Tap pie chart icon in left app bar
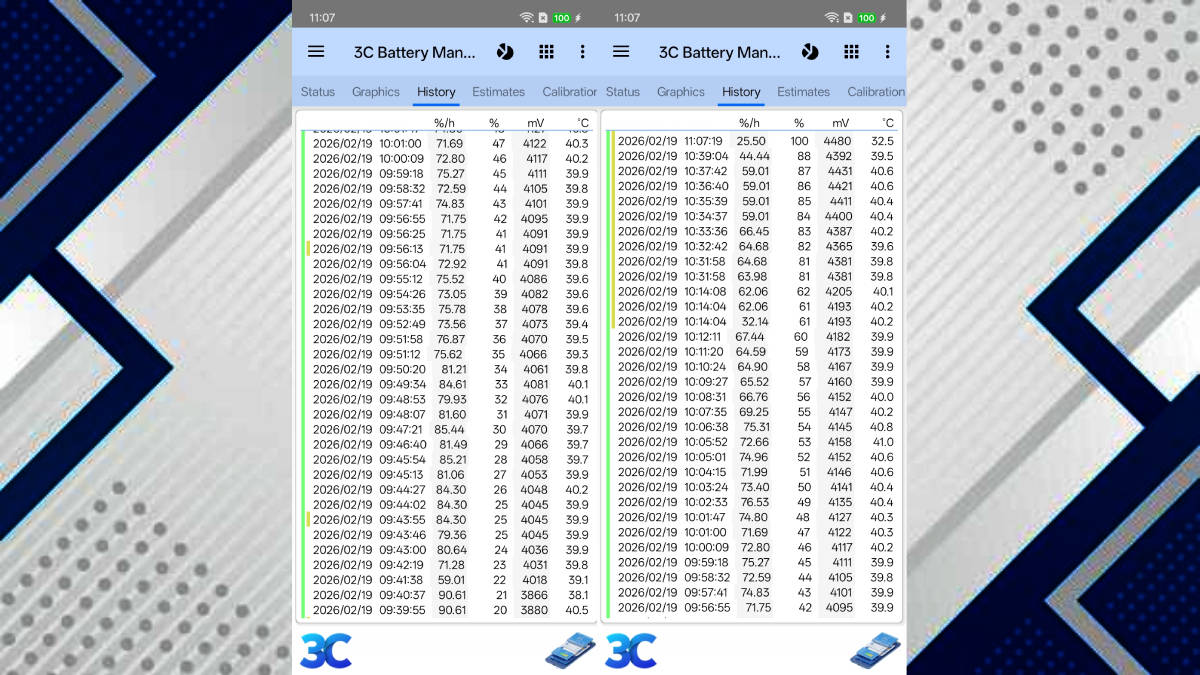Viewport: 1200px width, 675px height. 505,52
